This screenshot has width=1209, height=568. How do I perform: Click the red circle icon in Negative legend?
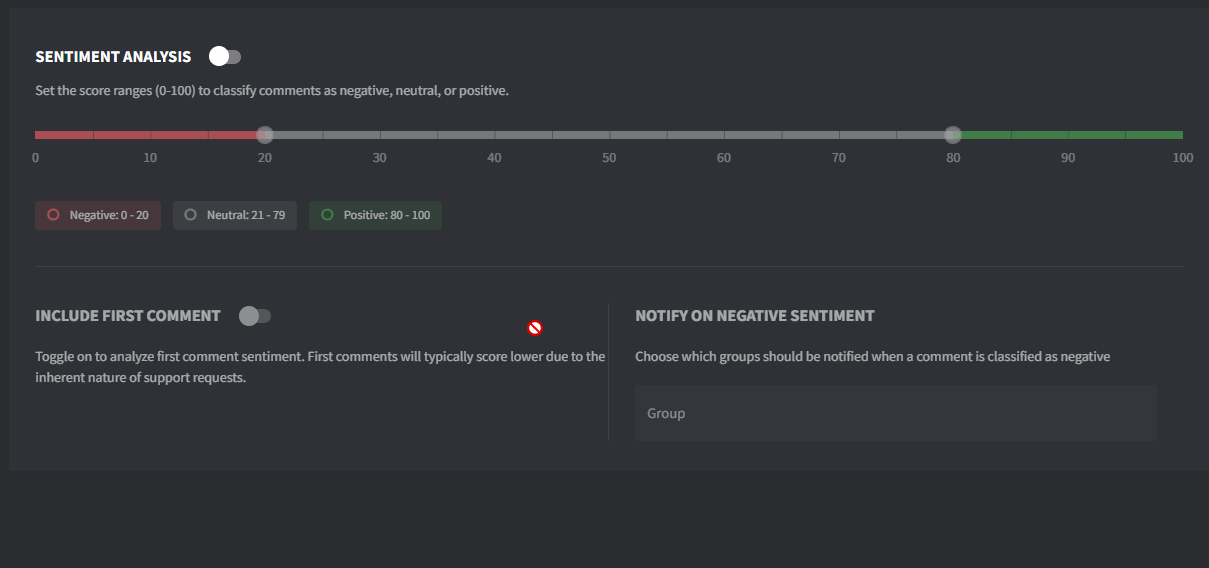pos(54,215)
